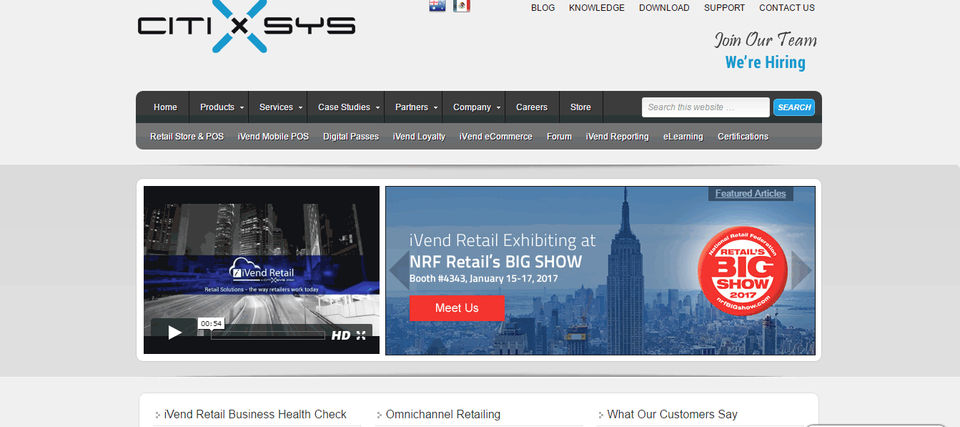
Task: Open the Featured Articles link
Action: tap(751, 194)
